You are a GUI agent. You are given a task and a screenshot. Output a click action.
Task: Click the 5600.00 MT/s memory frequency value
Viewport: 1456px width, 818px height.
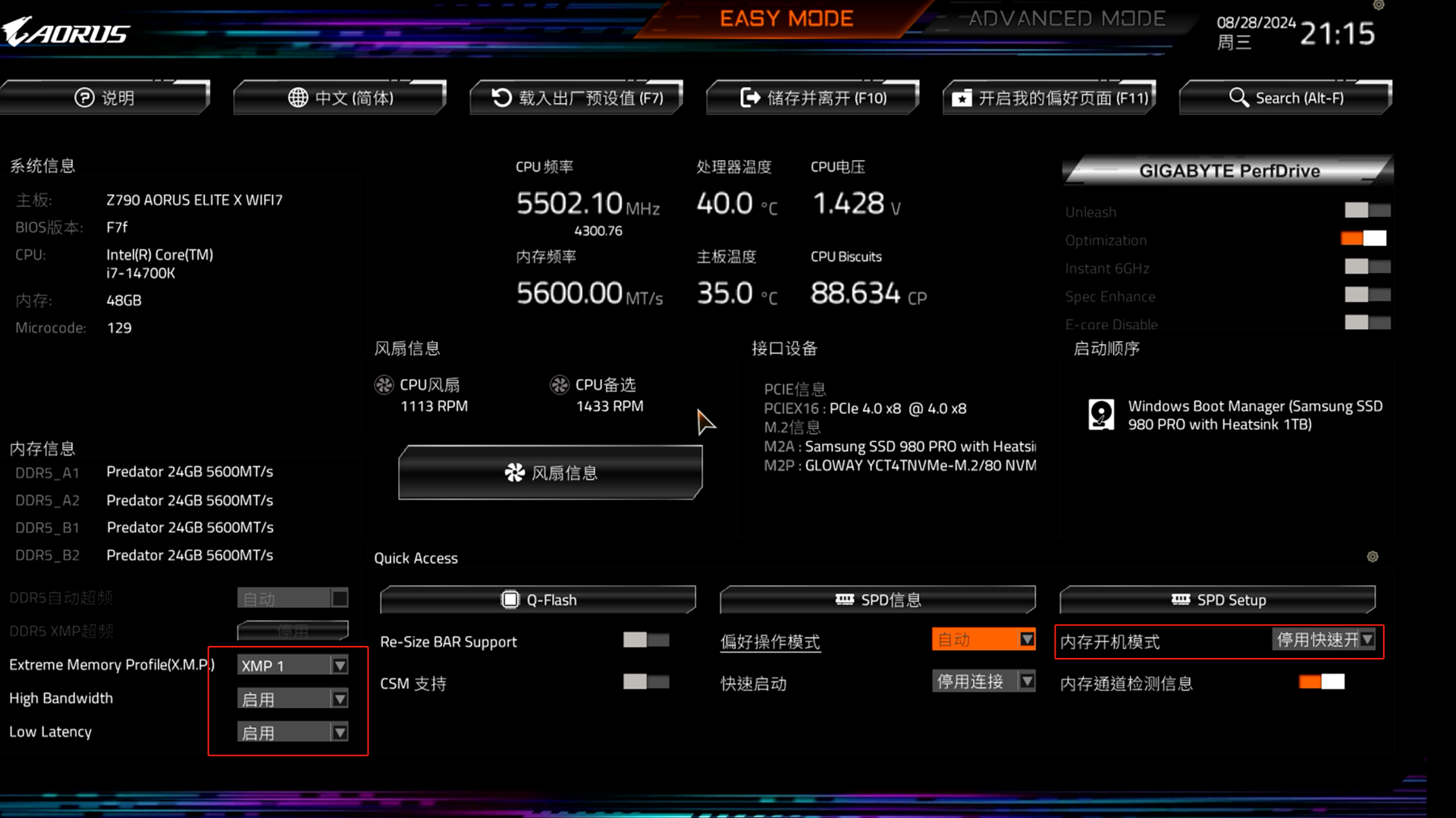tap(589, 293)
